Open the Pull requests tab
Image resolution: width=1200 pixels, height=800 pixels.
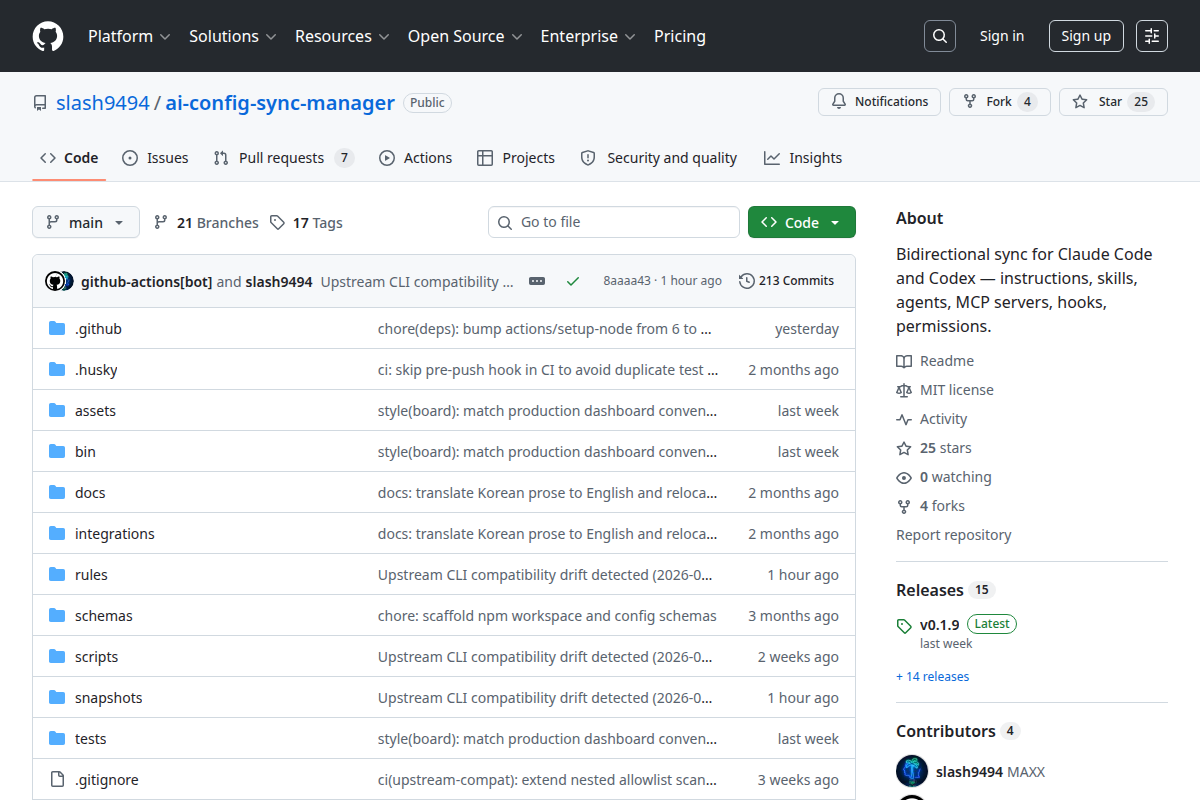click(284, 158)
